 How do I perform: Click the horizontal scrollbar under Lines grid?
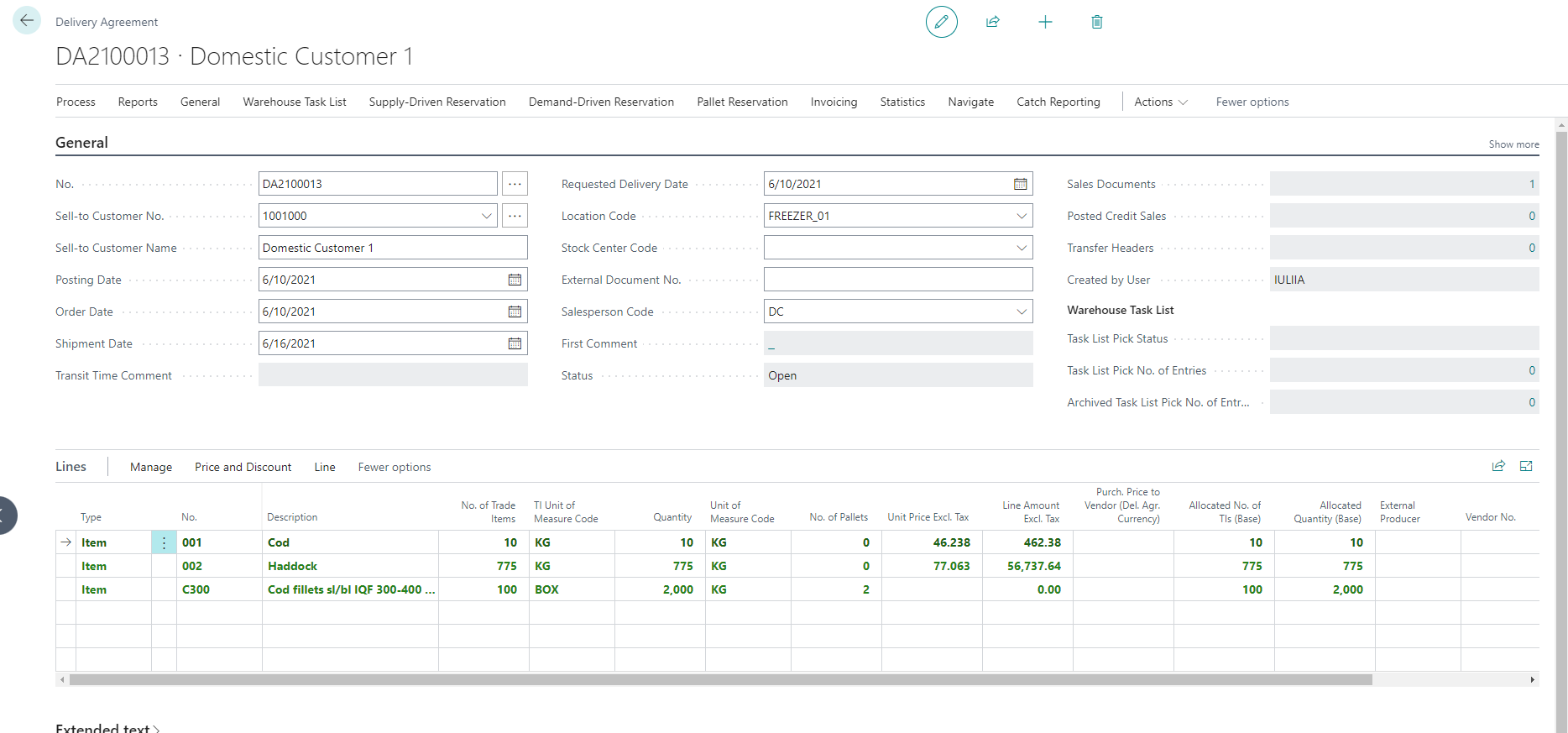pos(720,680)
